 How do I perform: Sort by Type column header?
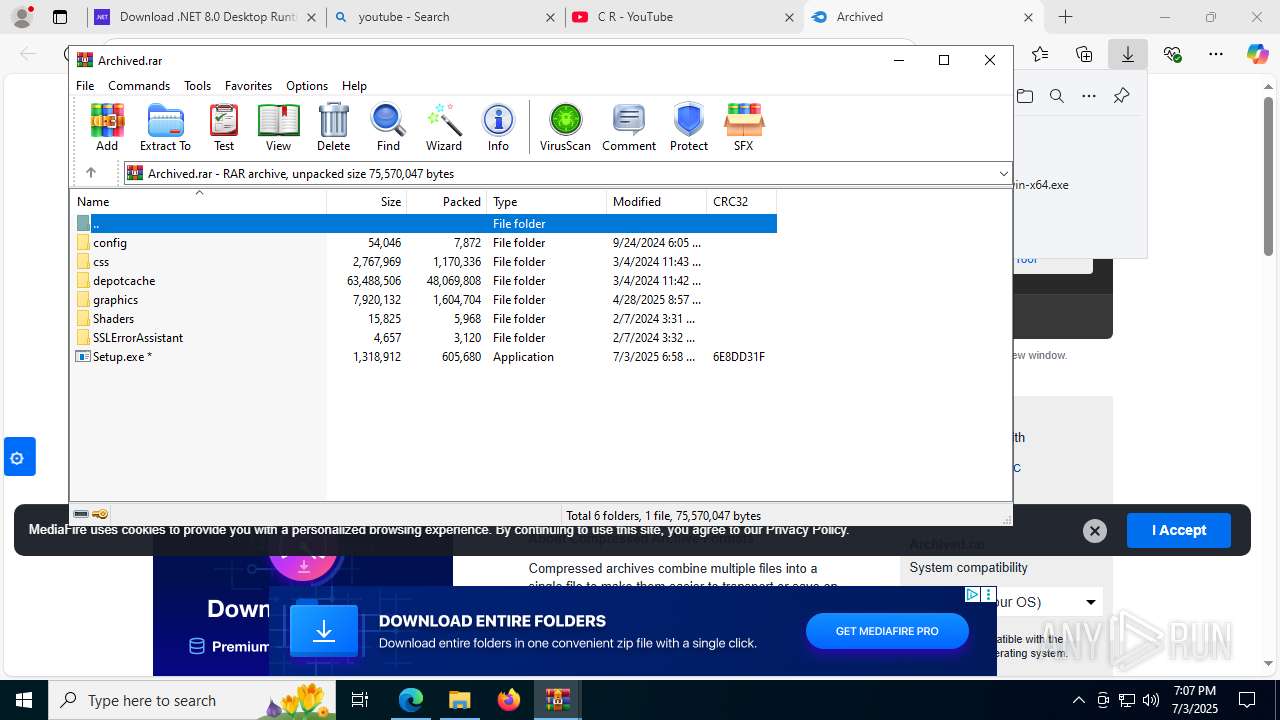(547, 202)
